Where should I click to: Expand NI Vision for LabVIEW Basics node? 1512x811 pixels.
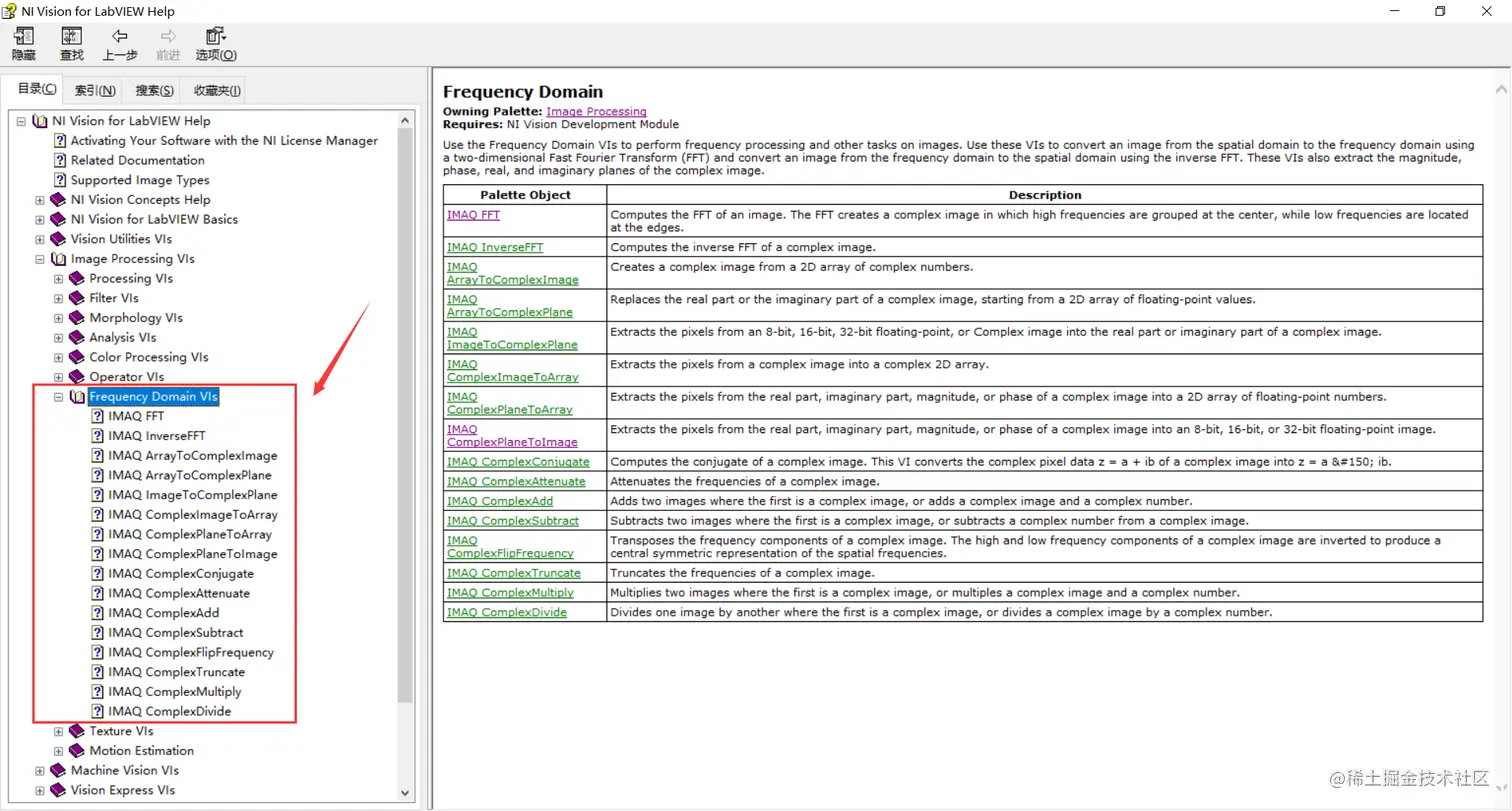tap(40, 219)
